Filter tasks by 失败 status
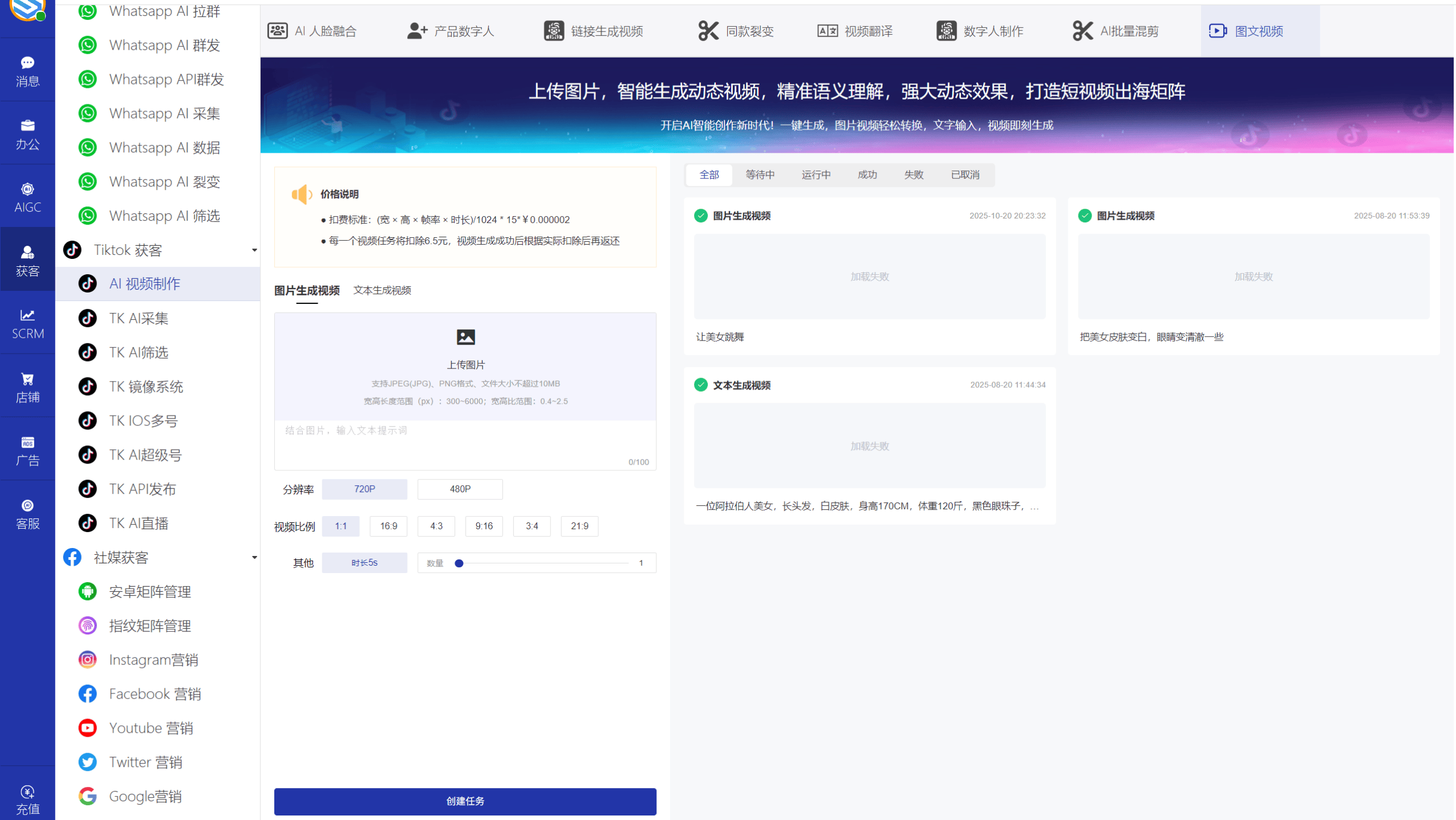This screenshot has width=1456, height=820. (913, 174)
